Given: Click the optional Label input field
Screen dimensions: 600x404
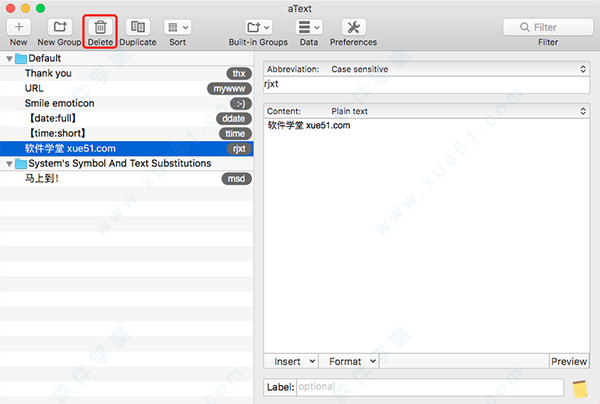Looking at the screenshot, I should coord(430,387).
